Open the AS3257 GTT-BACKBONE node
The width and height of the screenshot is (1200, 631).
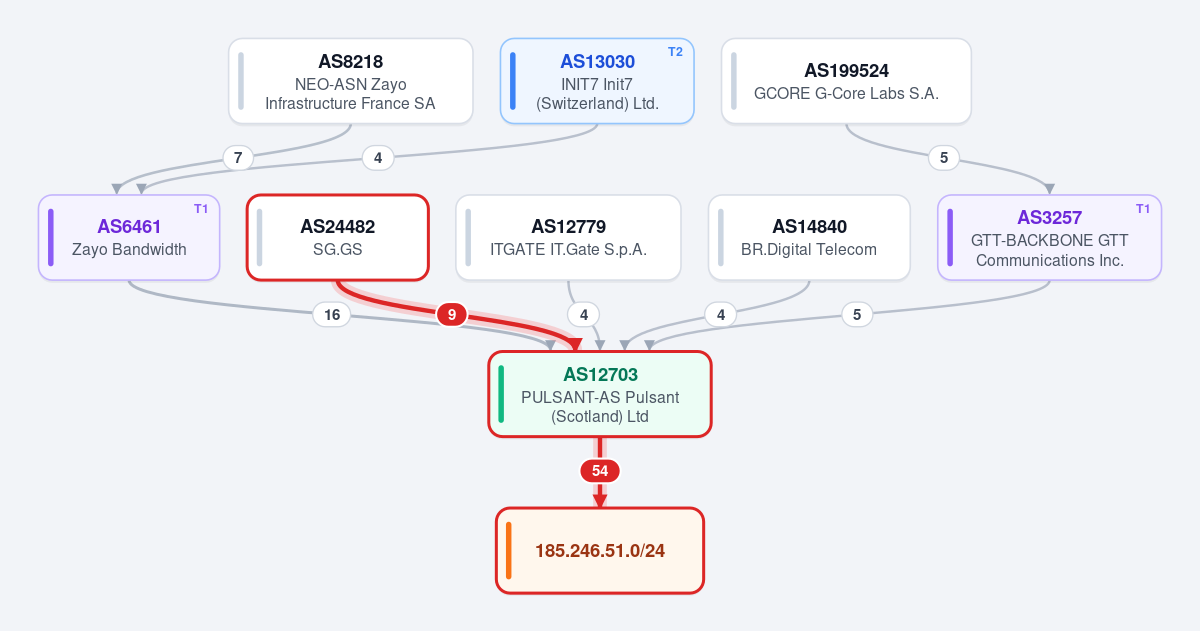[1049, 238]
